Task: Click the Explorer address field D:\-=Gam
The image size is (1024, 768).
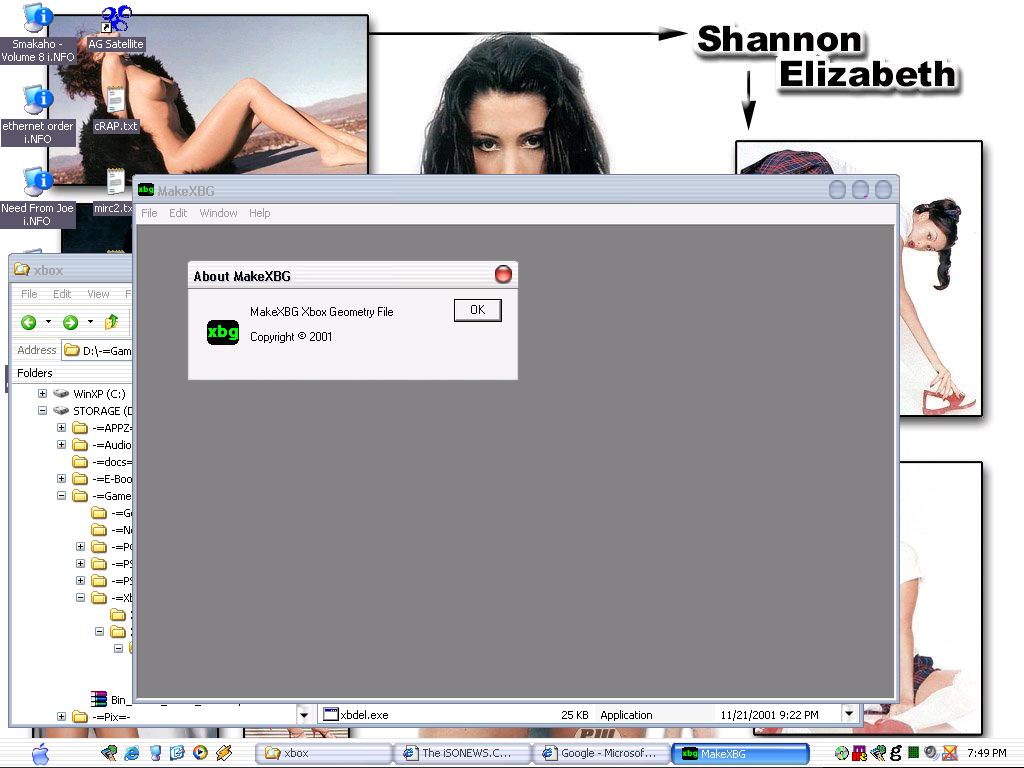Action: click(x=98, y=351)
